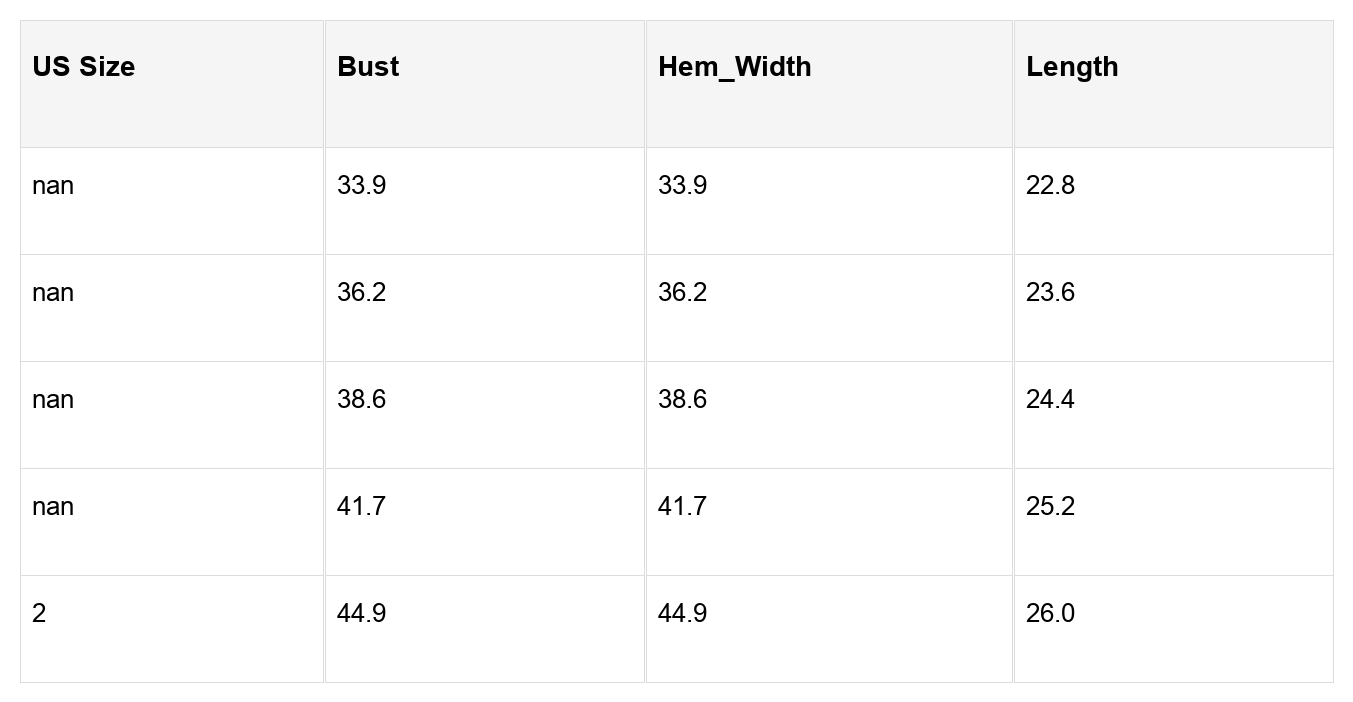The height and width of the screenshot is (702, 1353).
Task: Select Length cell showing 23.6
Action: coord(1174,308)
